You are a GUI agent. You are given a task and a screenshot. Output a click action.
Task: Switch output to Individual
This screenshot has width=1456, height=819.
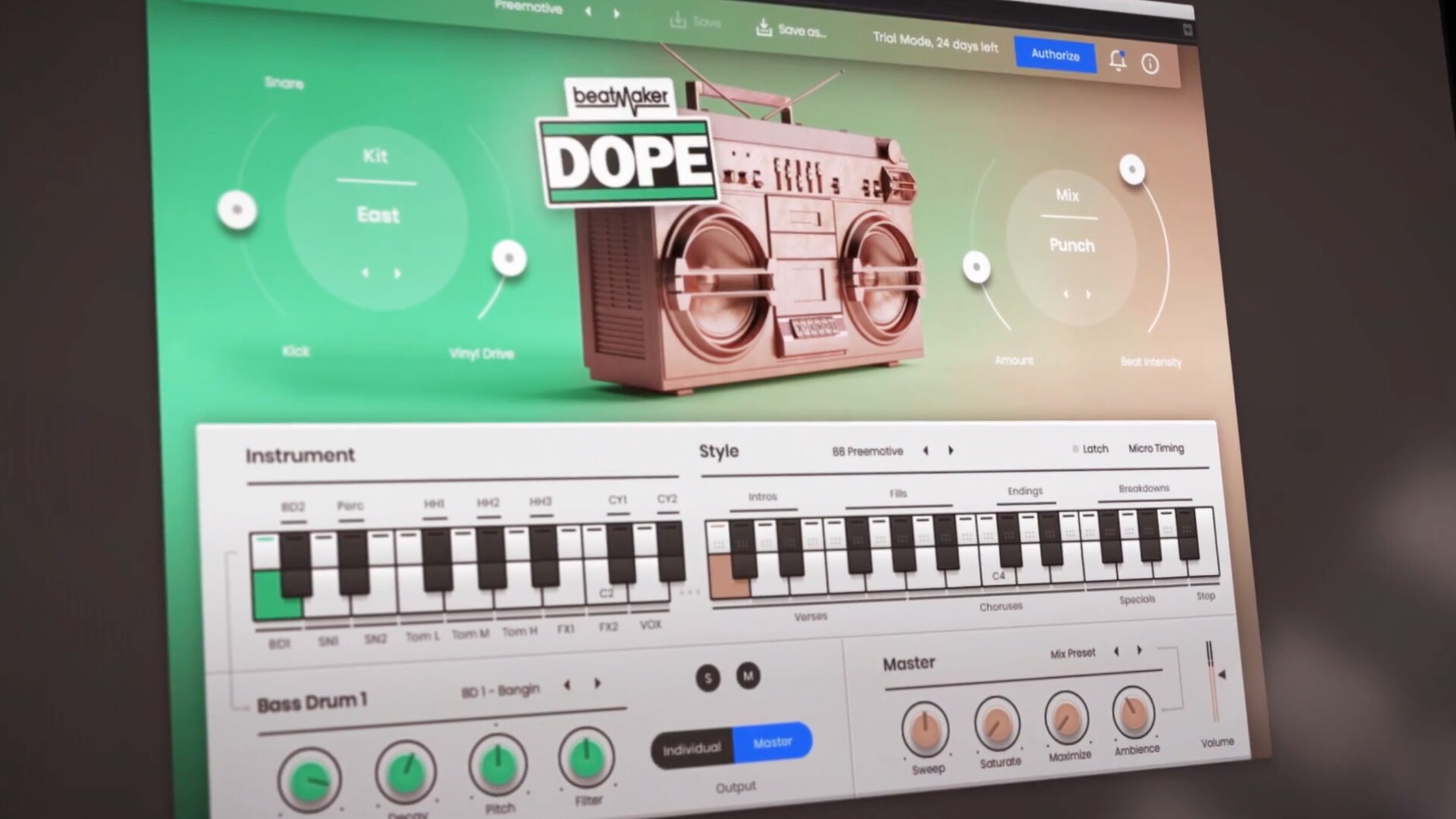[692, 749]
